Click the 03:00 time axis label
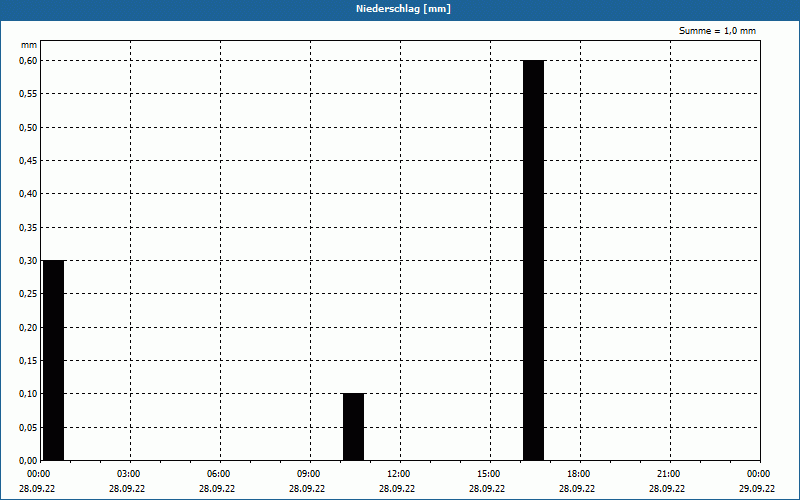This screenshot has width=800, height=500. [x=129, y=474]
